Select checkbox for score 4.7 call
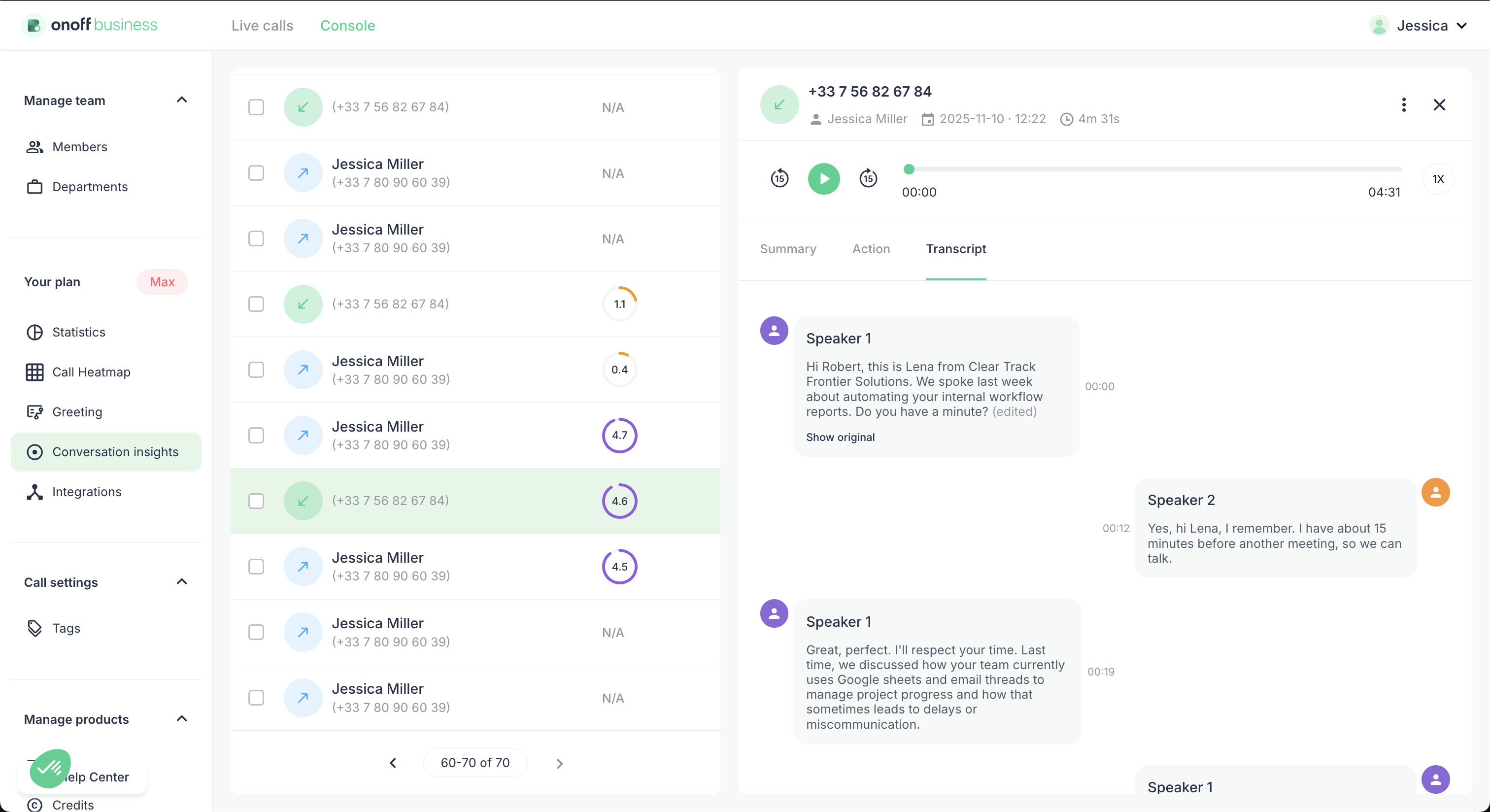1490x812 pixels. (x=256, y=436)
